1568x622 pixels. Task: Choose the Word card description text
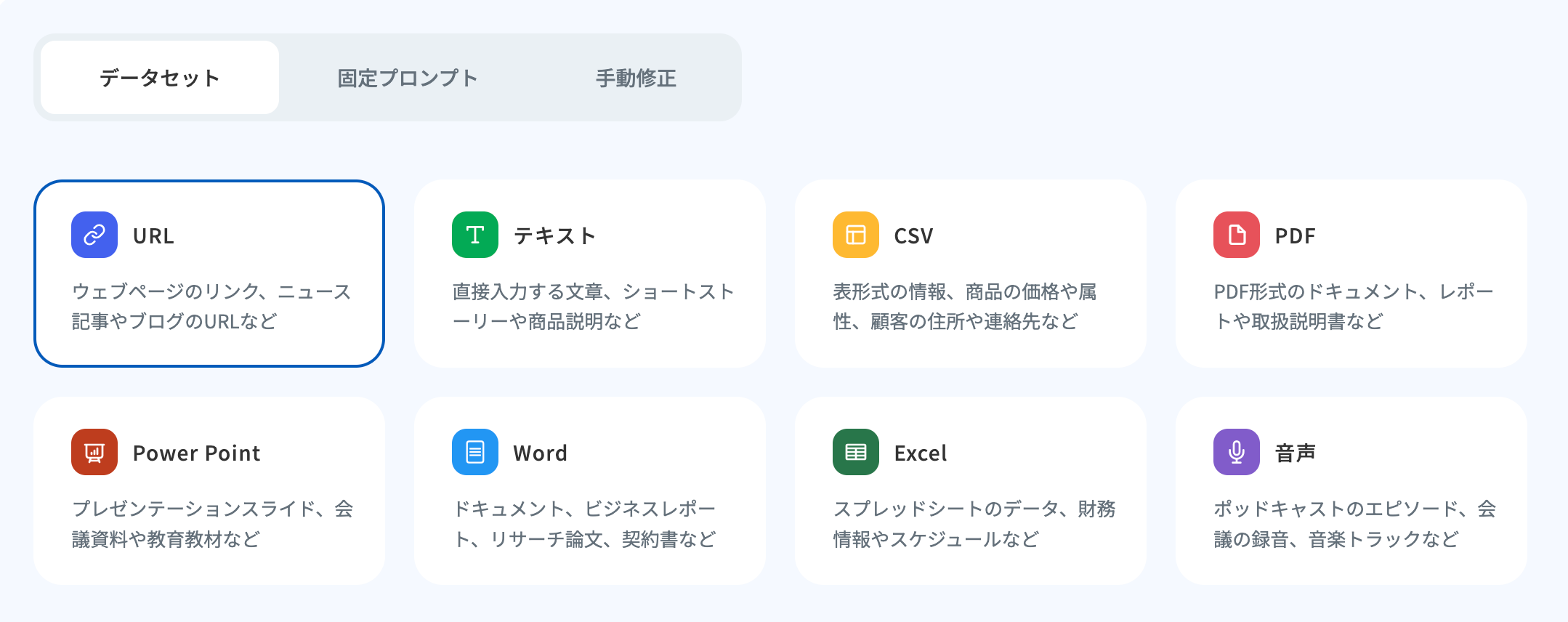585,523
